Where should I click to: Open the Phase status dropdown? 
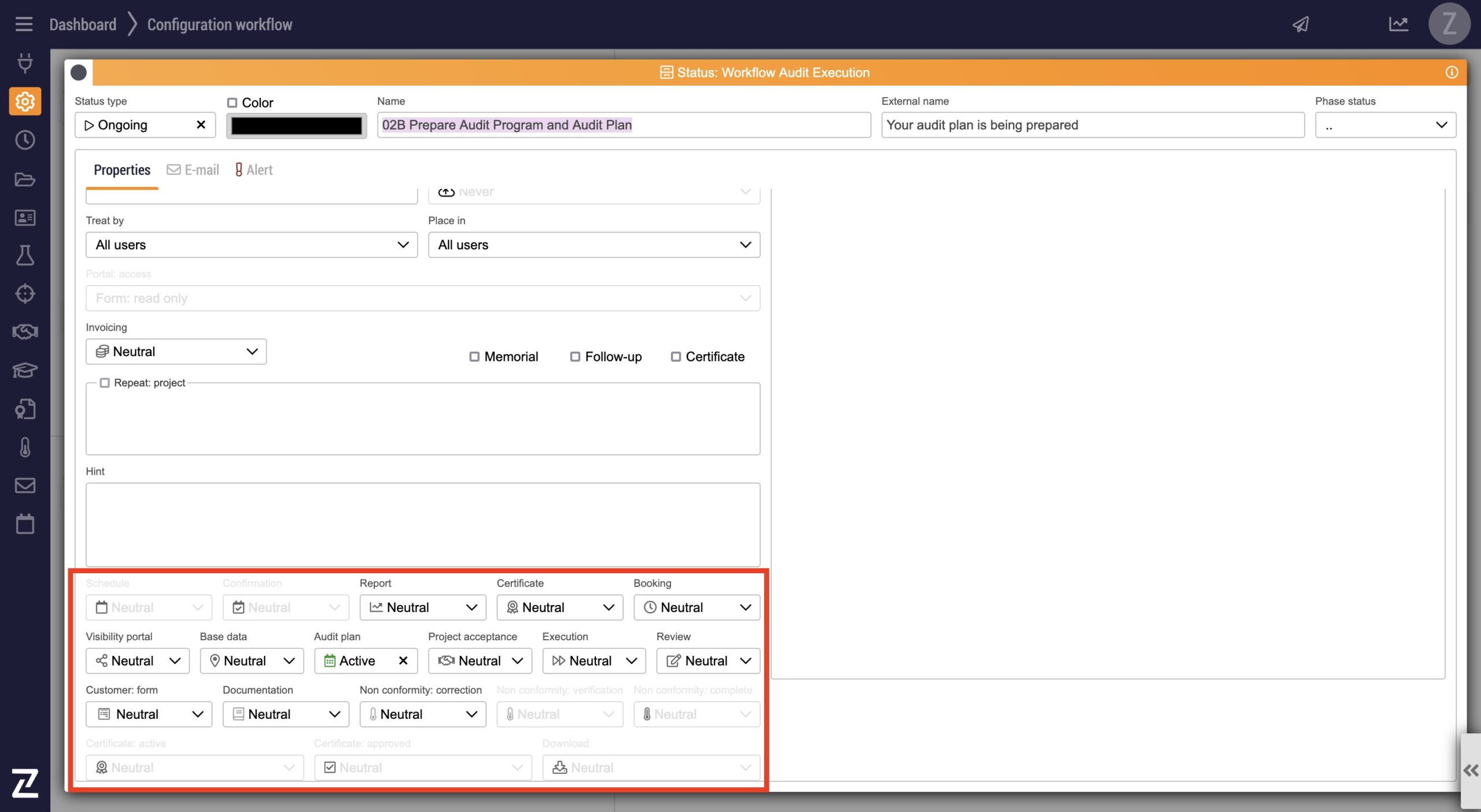point(1385,126)
